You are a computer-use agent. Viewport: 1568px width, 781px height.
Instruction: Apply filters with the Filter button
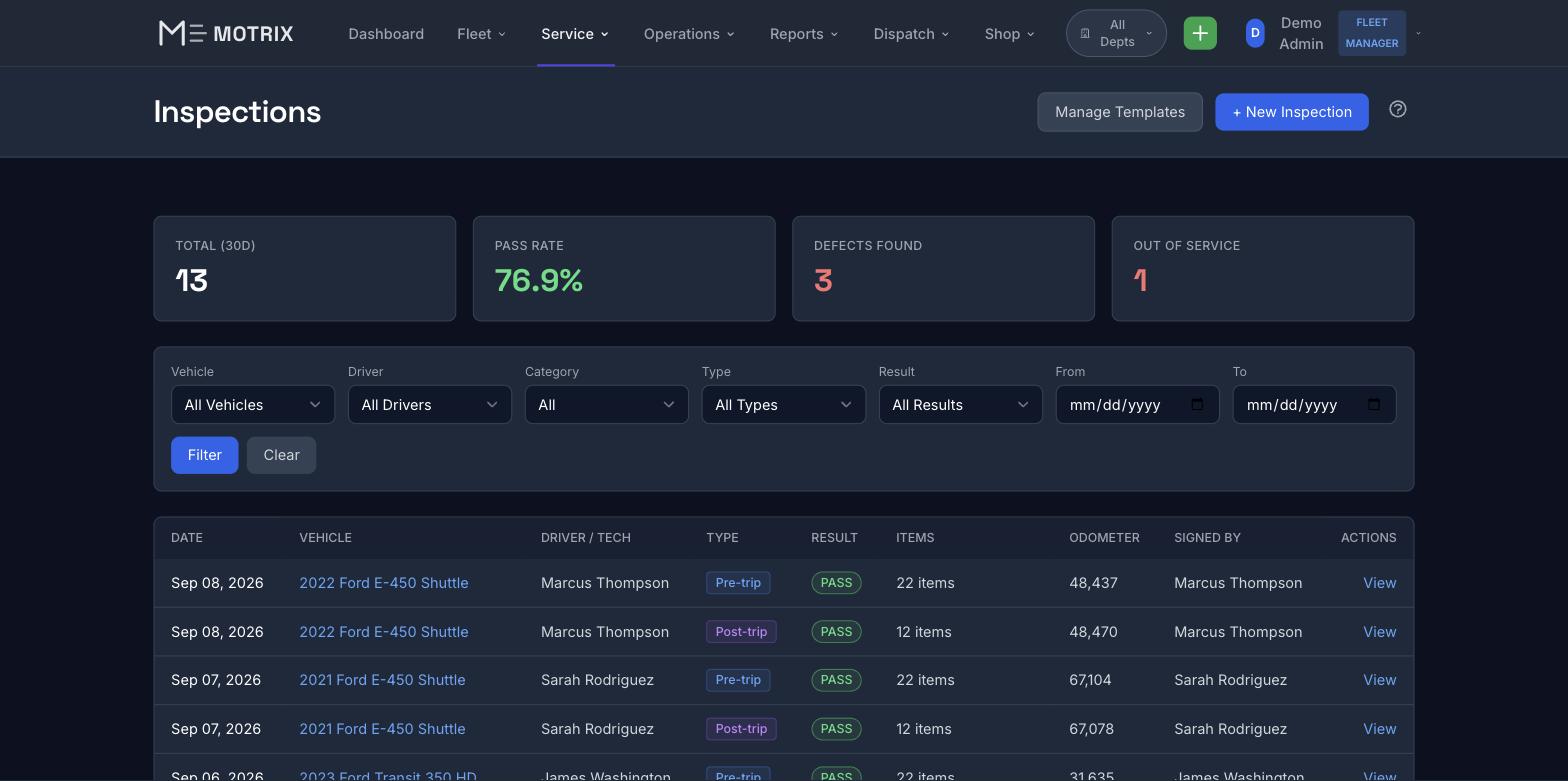click(x=204, y=455)
